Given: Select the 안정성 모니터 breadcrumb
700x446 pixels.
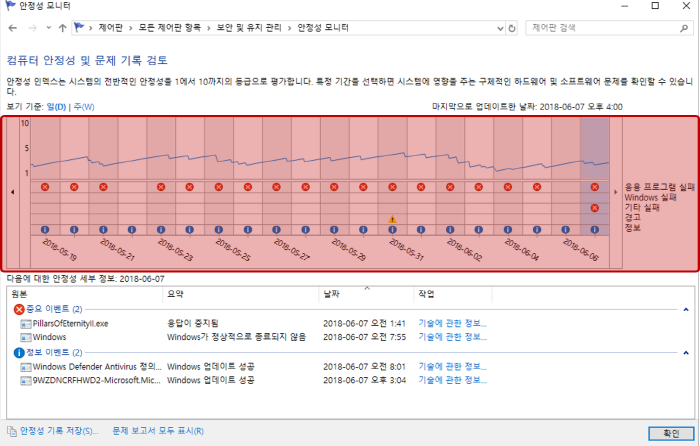Looking at the screenshot, I should 323,28.
